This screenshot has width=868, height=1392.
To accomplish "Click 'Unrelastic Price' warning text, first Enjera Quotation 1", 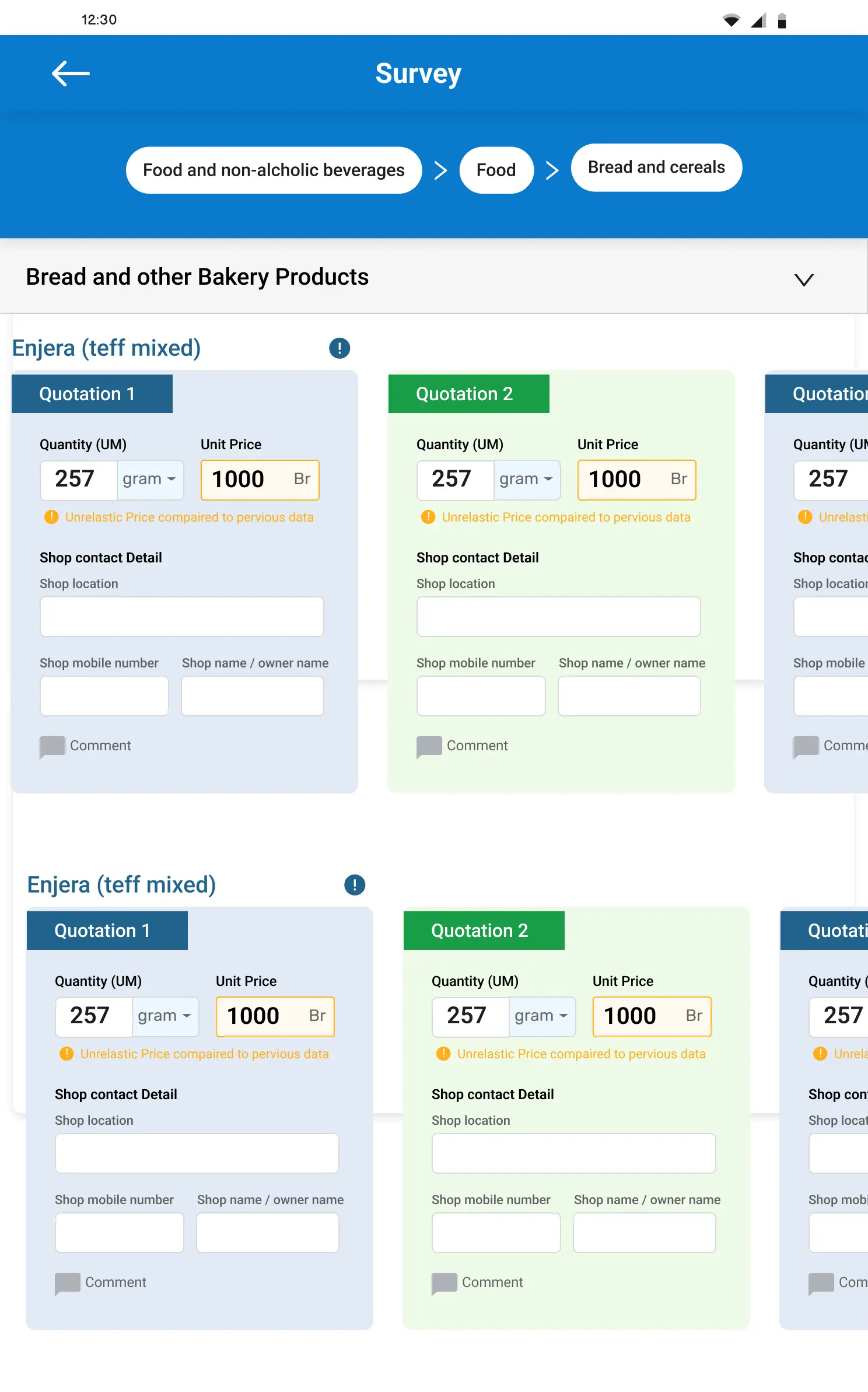I will (x=190, y=517).
